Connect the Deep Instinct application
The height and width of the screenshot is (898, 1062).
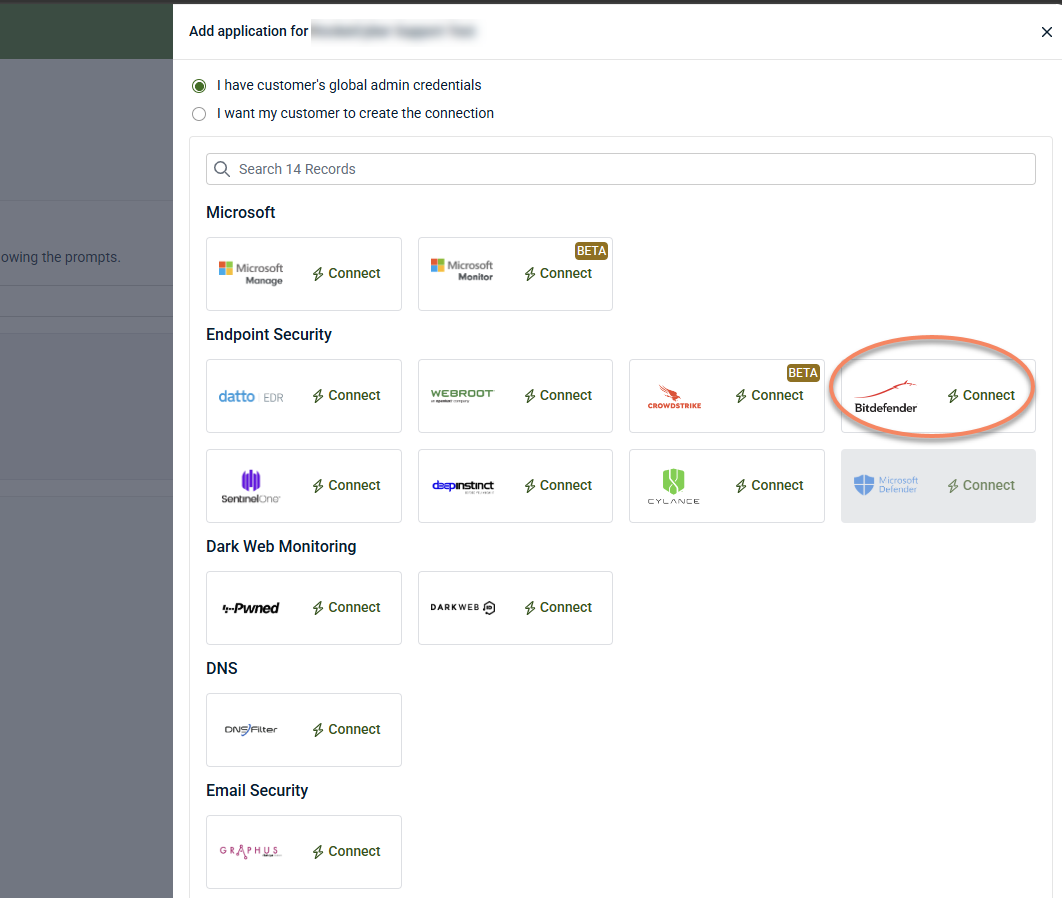coord(558,486)
